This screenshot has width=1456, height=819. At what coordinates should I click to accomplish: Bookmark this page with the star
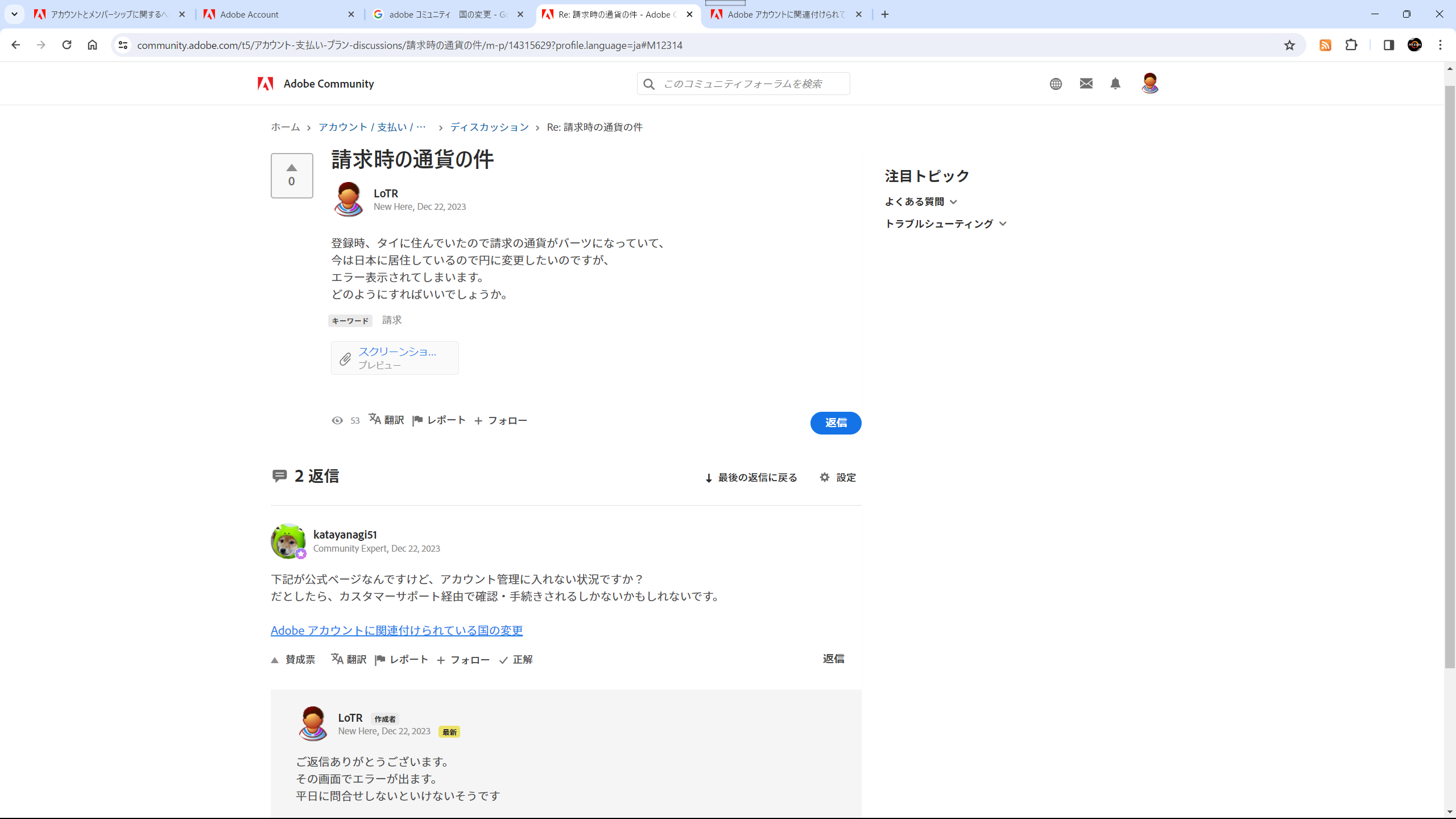pyautogui.click(x=1289, y=45)
